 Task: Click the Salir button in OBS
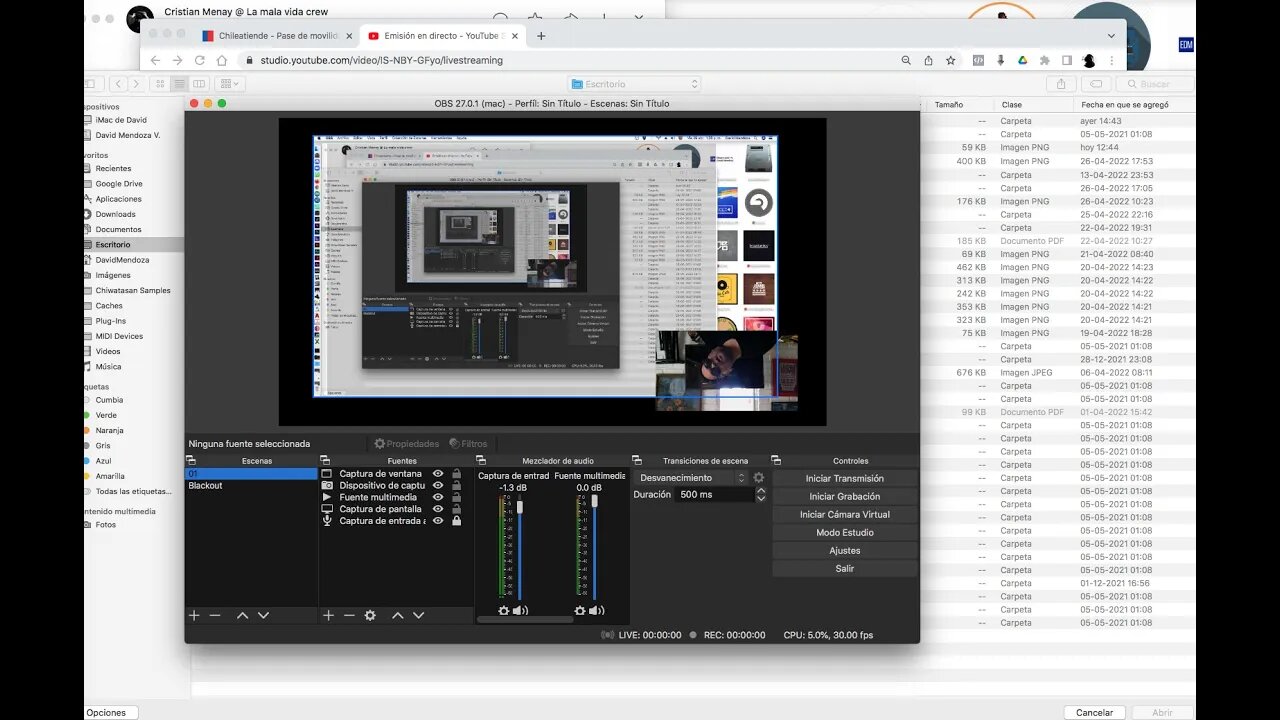pos(844,568)
